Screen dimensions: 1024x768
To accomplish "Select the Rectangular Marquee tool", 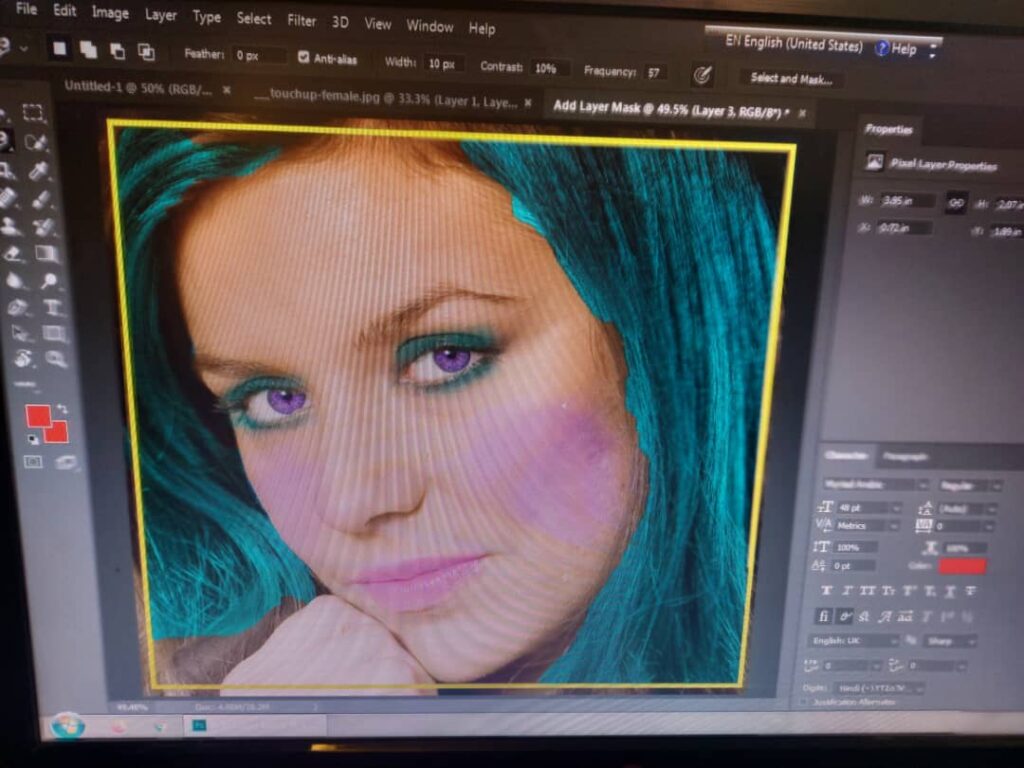I will tap(34, 113).
